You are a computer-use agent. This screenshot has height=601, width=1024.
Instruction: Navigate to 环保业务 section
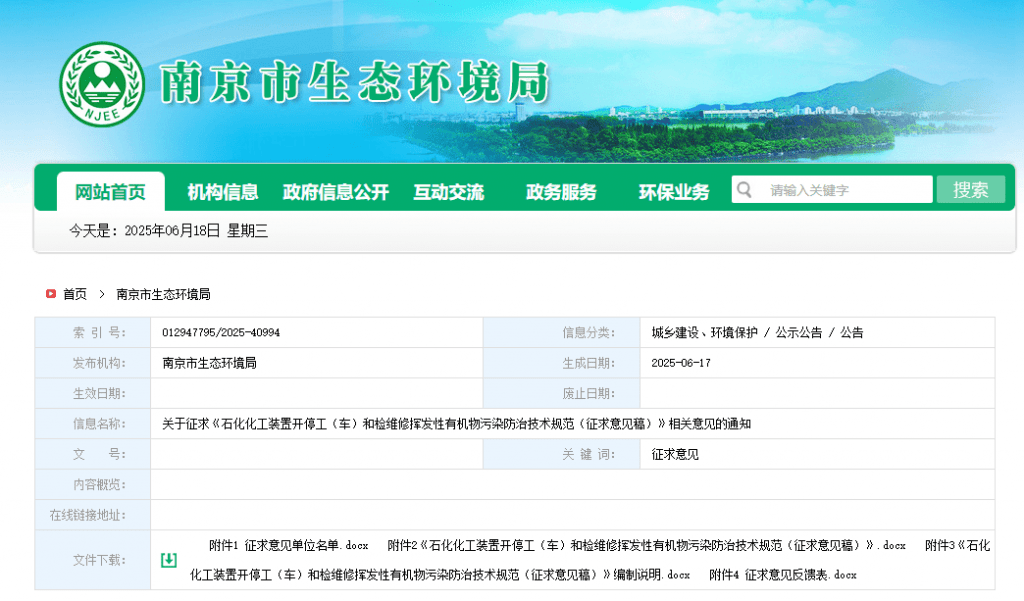(x=673, y=192)
